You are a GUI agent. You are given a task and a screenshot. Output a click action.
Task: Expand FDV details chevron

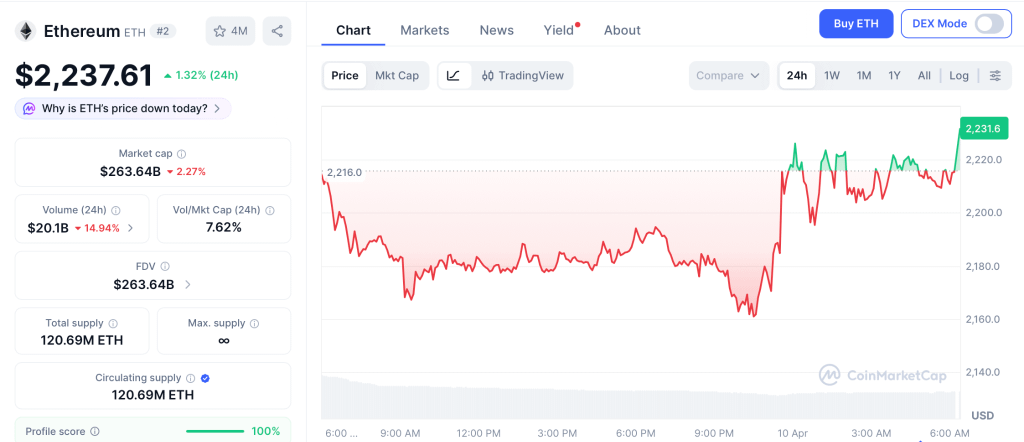188,285
